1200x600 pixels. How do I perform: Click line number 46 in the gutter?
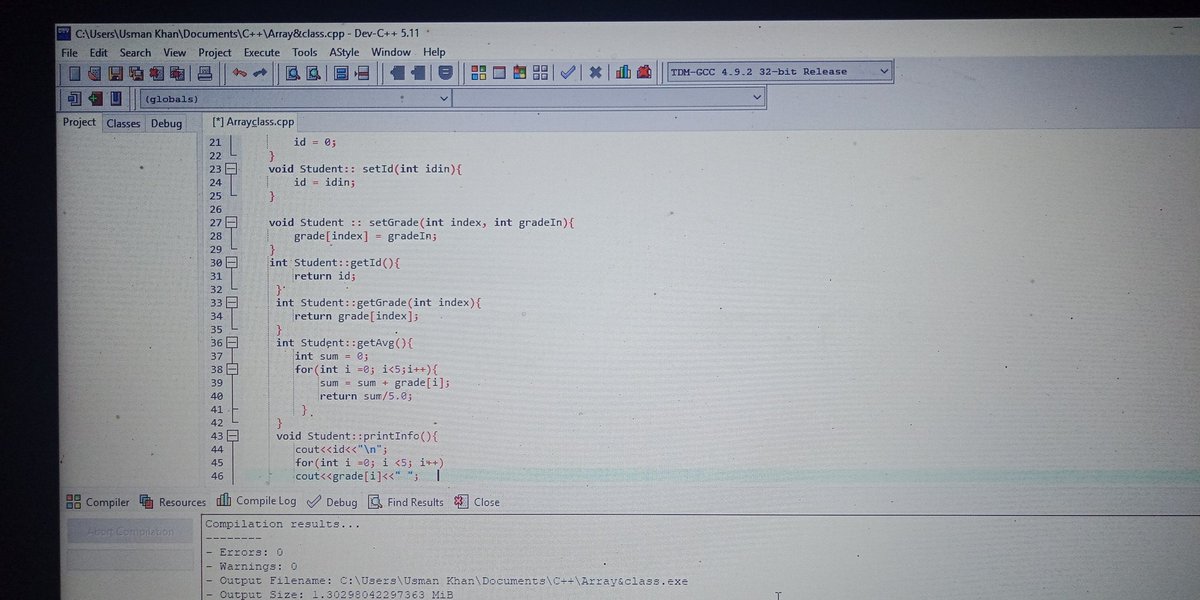[x=215, y=476]
